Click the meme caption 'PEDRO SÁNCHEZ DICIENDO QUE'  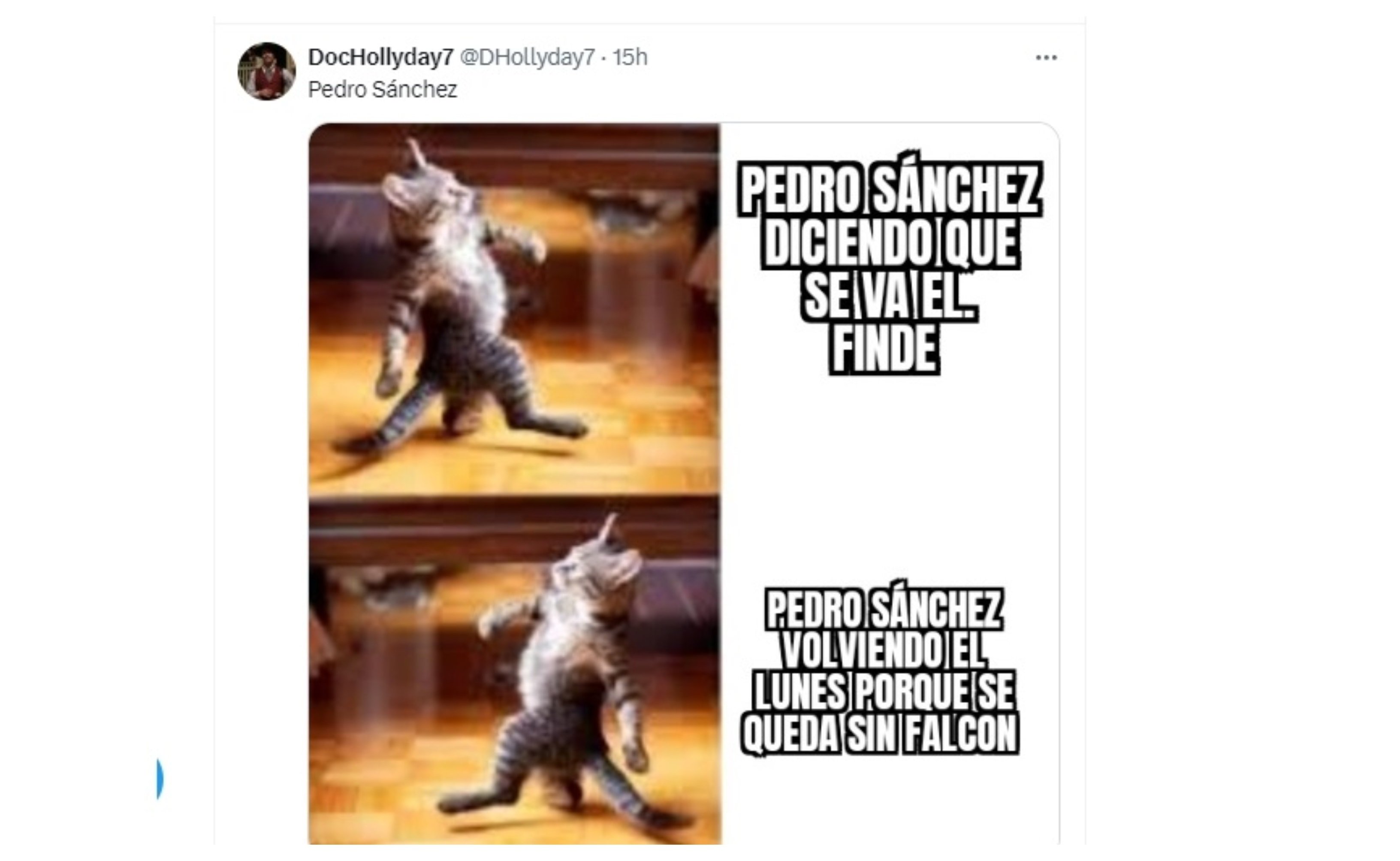pyautogui.click(x=890, y=216)
